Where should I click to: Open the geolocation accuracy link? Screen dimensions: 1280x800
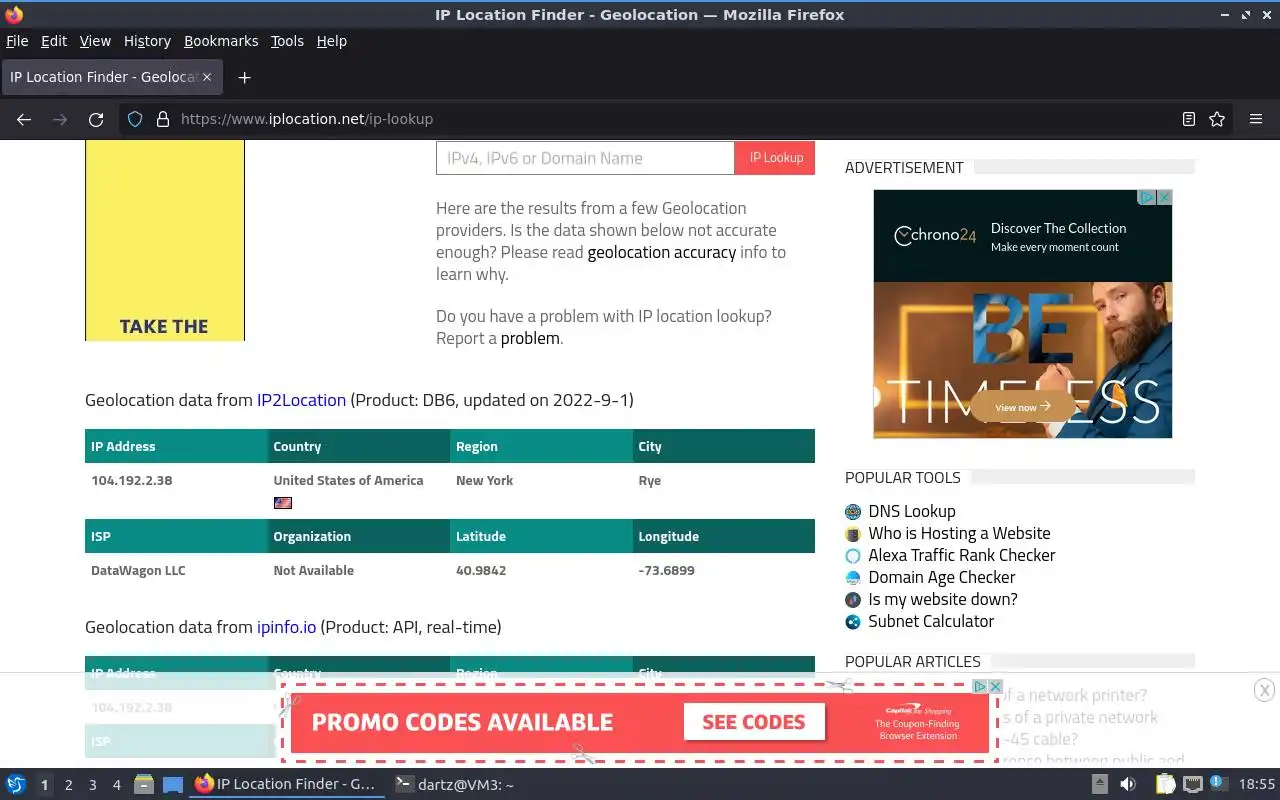coord(662,252)
